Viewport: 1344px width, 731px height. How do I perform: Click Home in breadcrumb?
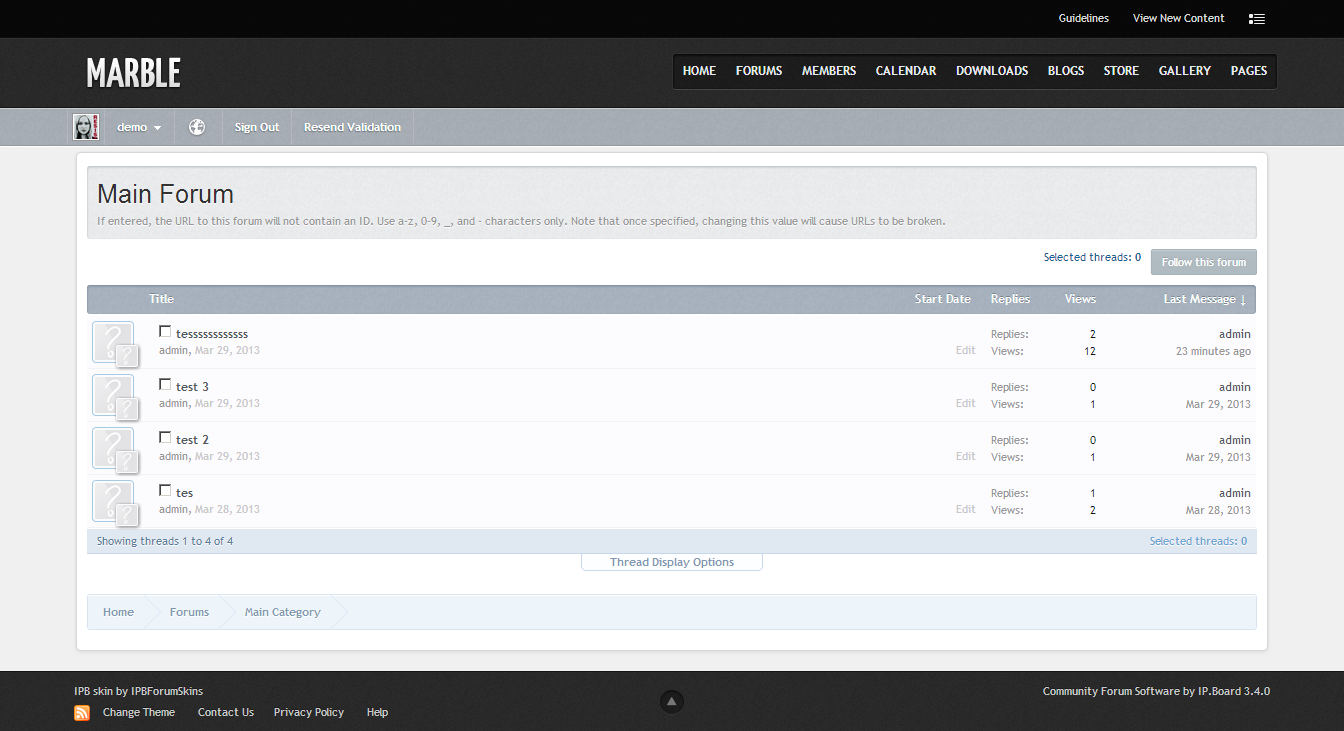point(118,612)
